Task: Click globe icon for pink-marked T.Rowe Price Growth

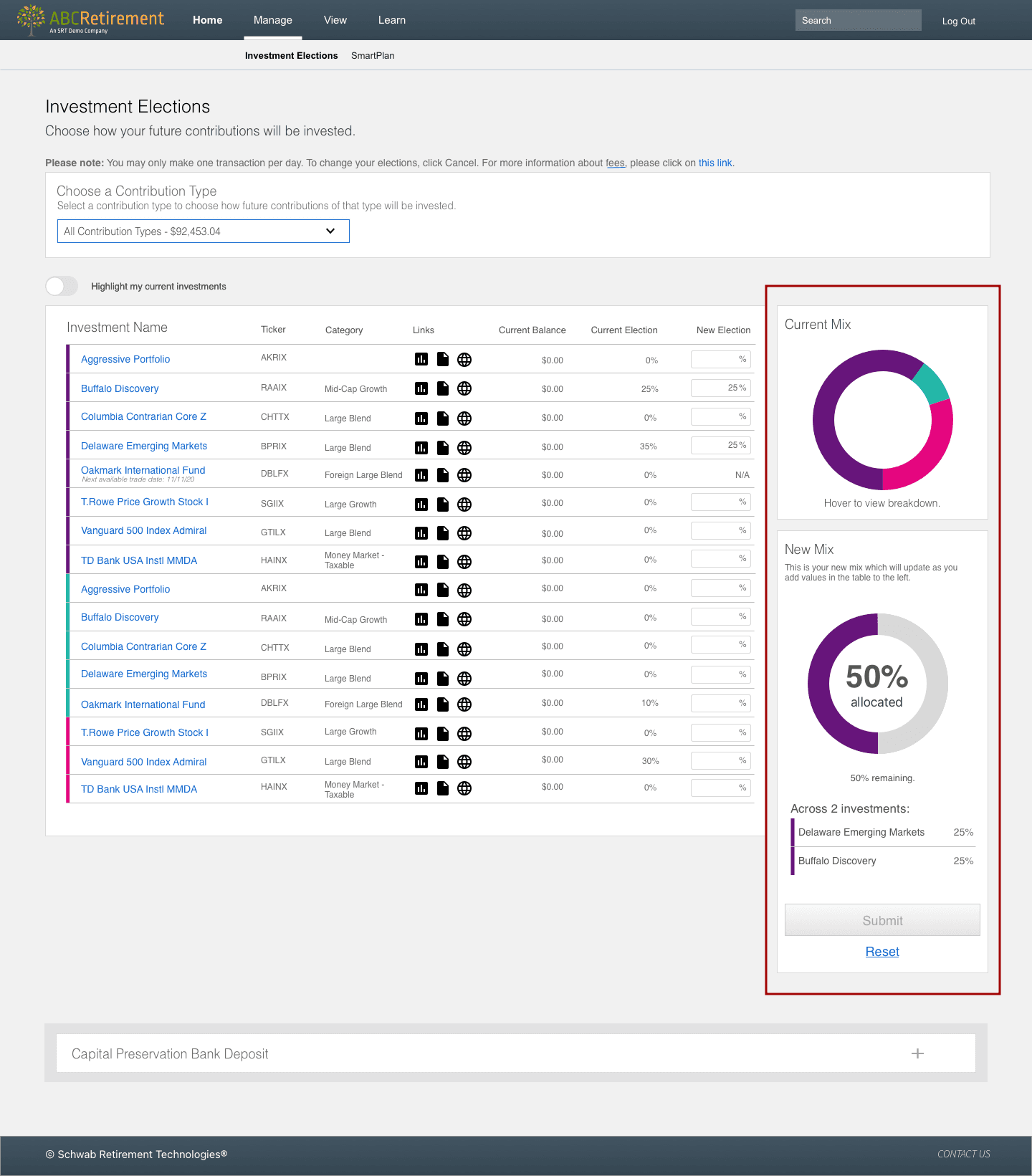Action: tap(464, 734)
